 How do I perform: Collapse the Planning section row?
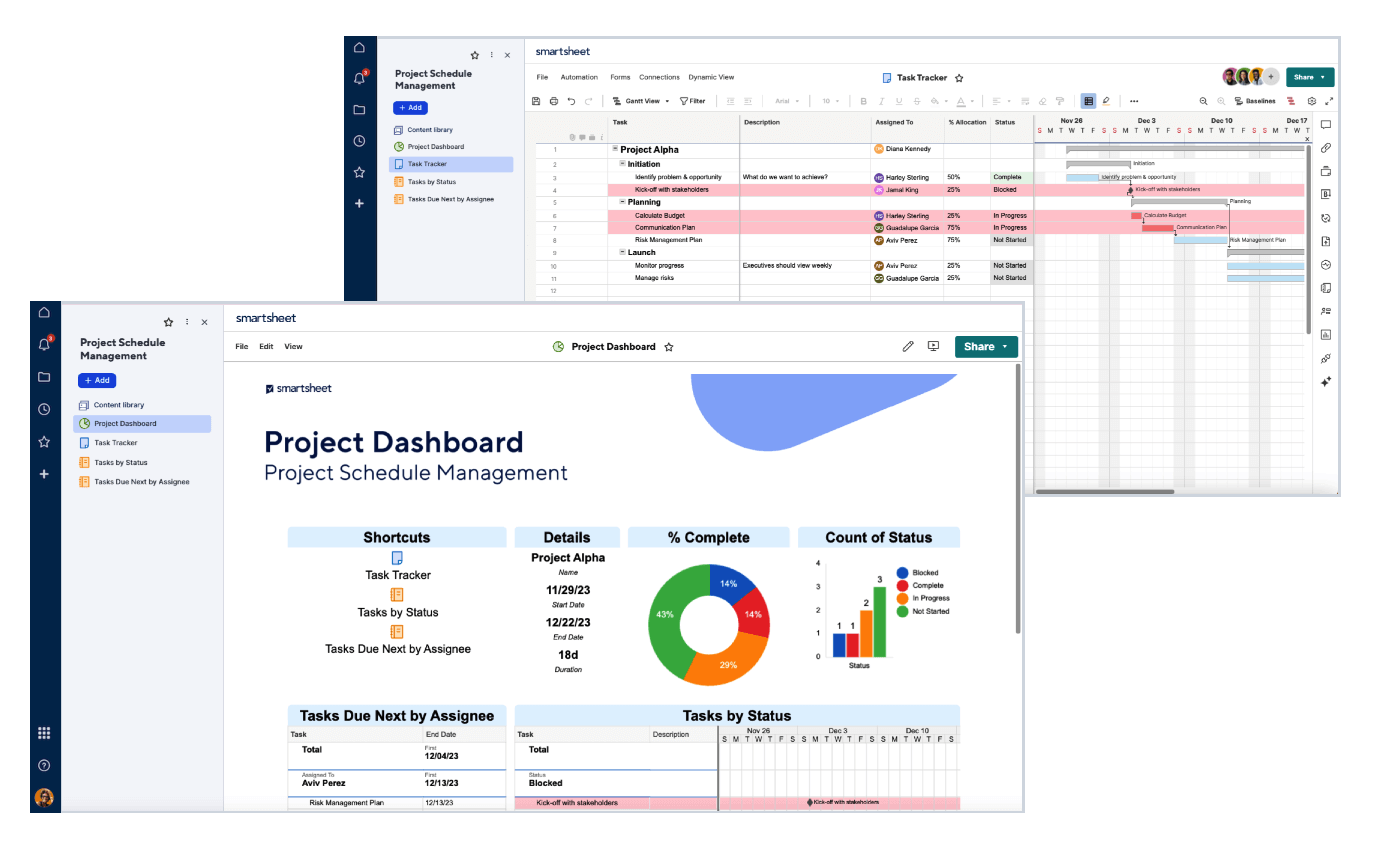[x=622, y=202]
